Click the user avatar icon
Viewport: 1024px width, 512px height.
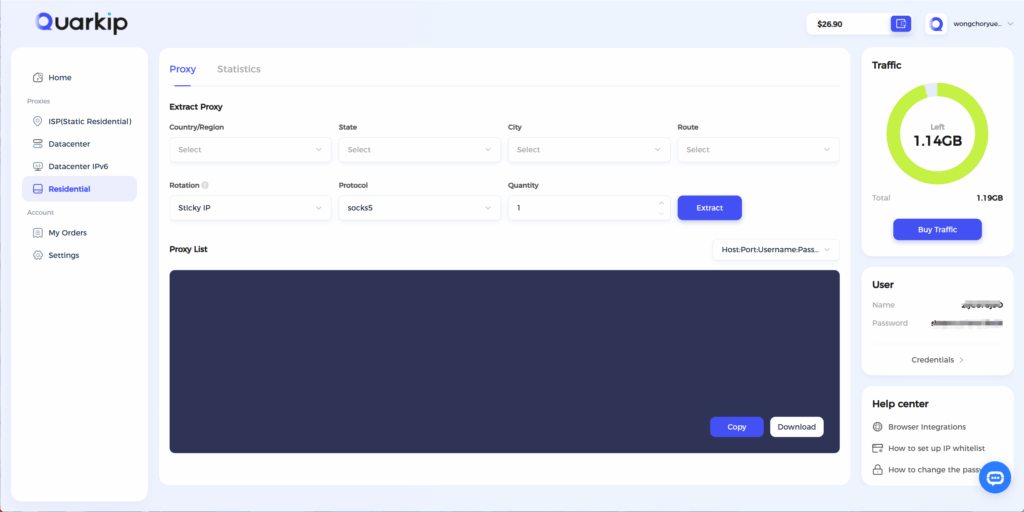tap(936, 24)
